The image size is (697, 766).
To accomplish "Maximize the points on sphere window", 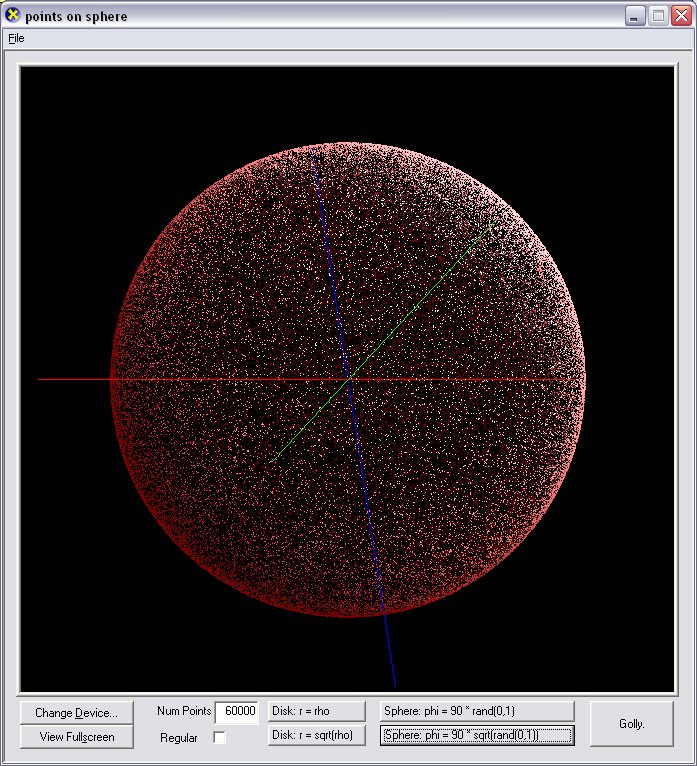I will 658,16.
